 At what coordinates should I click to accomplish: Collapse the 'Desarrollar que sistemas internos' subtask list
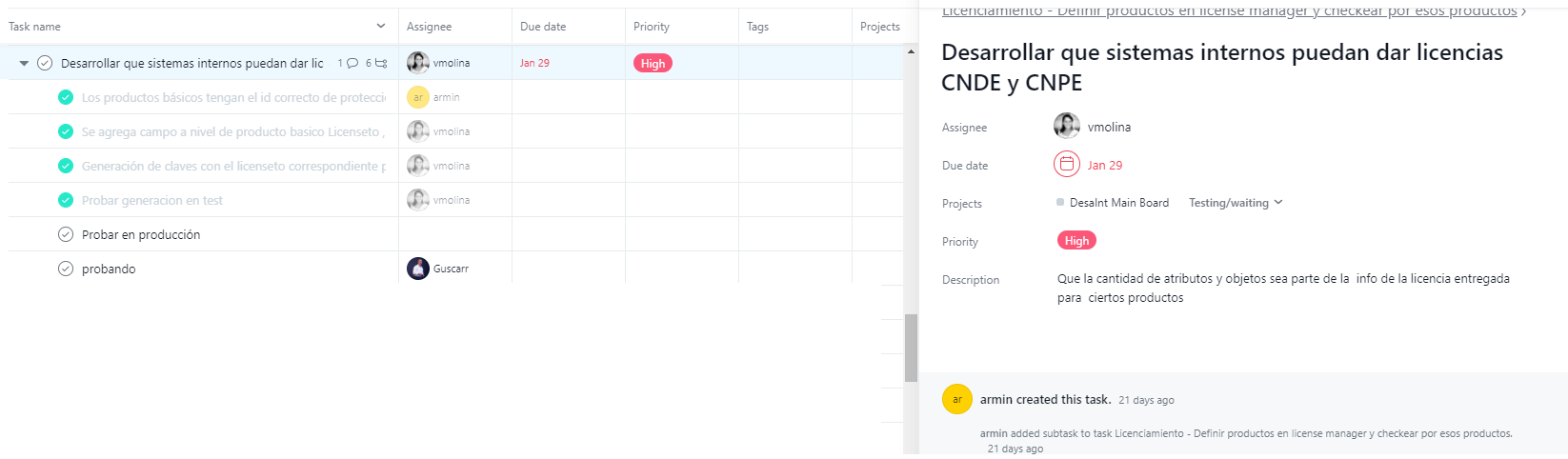click(24, 63)
